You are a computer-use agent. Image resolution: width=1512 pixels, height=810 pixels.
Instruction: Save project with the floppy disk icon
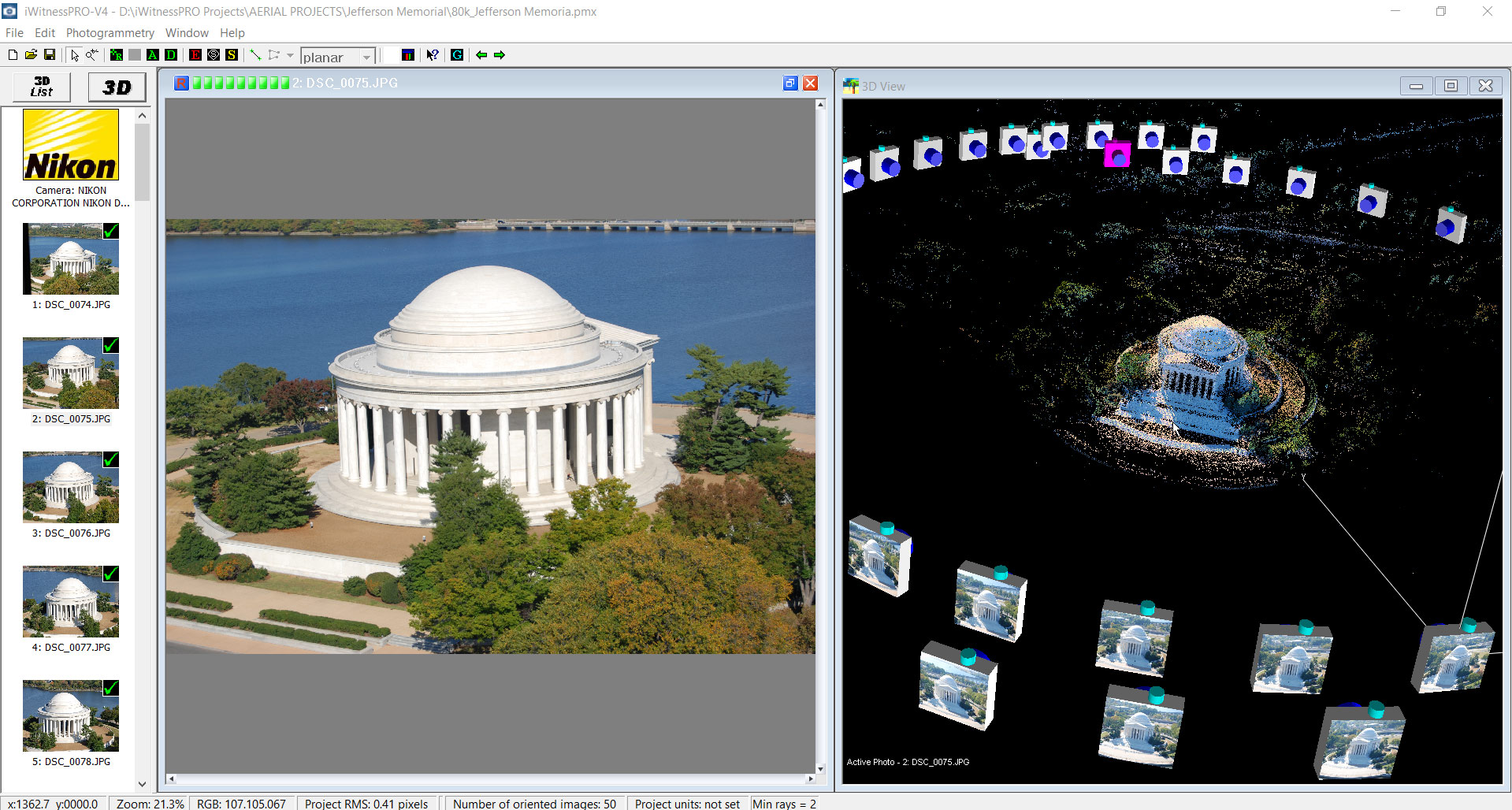[x=50, y=55]
